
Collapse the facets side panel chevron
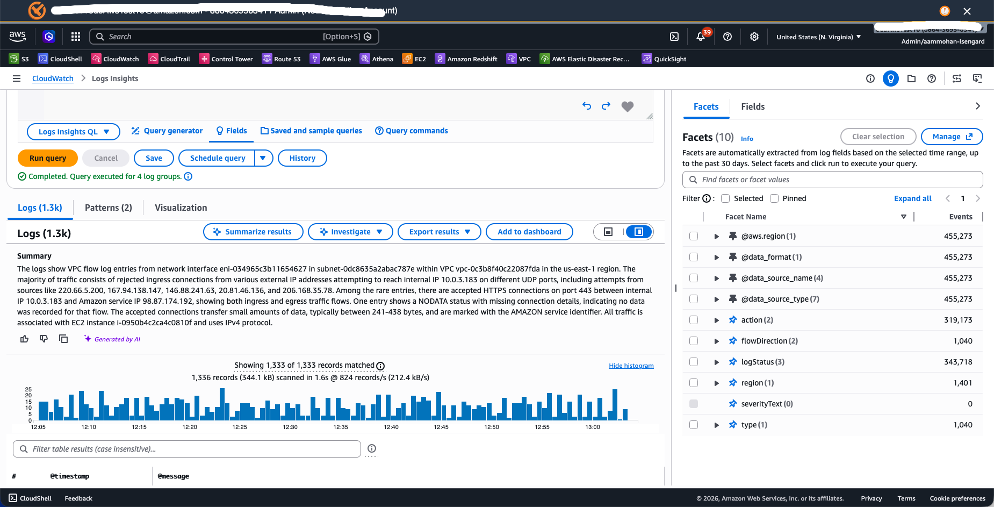pyautogui.click(x=977, y=107)
